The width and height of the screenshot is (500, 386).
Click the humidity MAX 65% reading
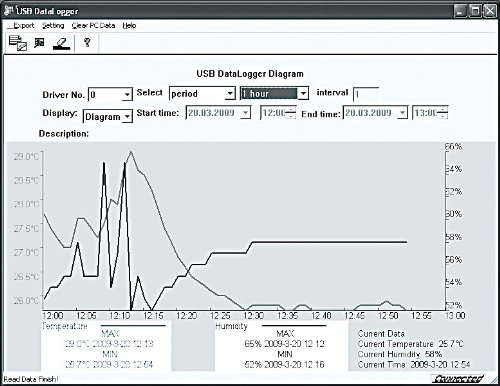pyautogui.click(x=284, y=344)
